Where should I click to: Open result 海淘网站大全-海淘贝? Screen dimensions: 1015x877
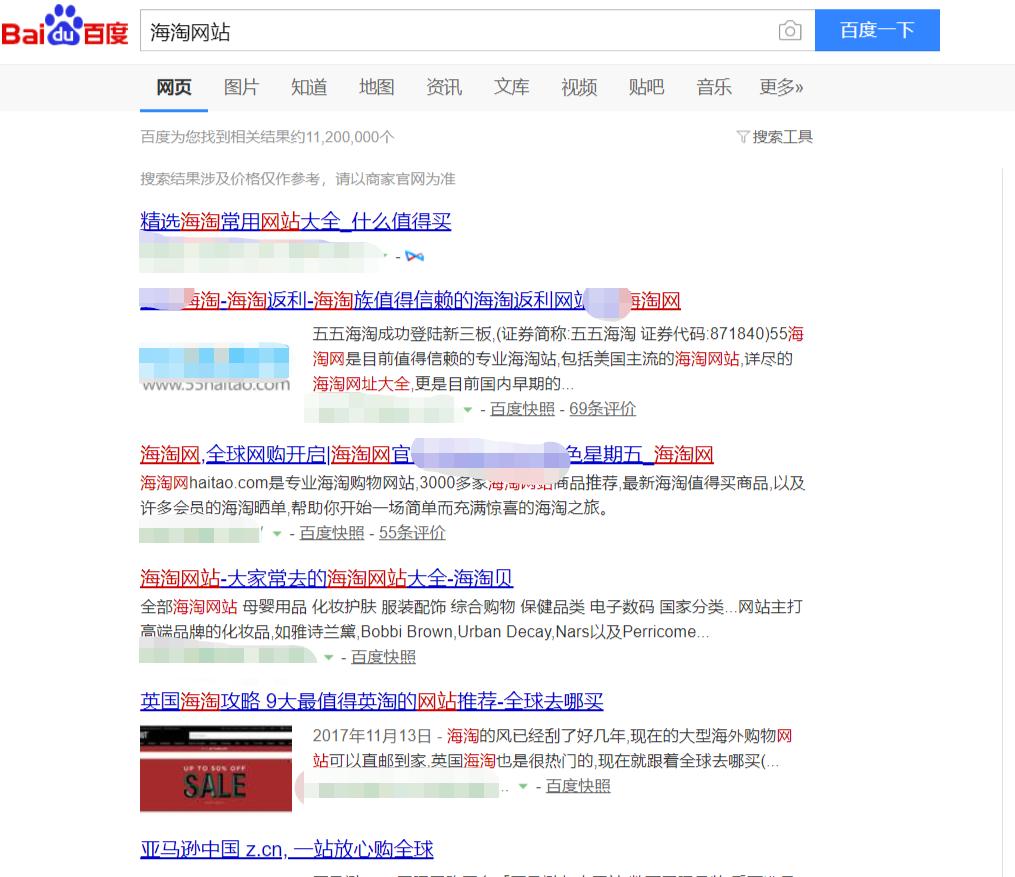point(326,579)
